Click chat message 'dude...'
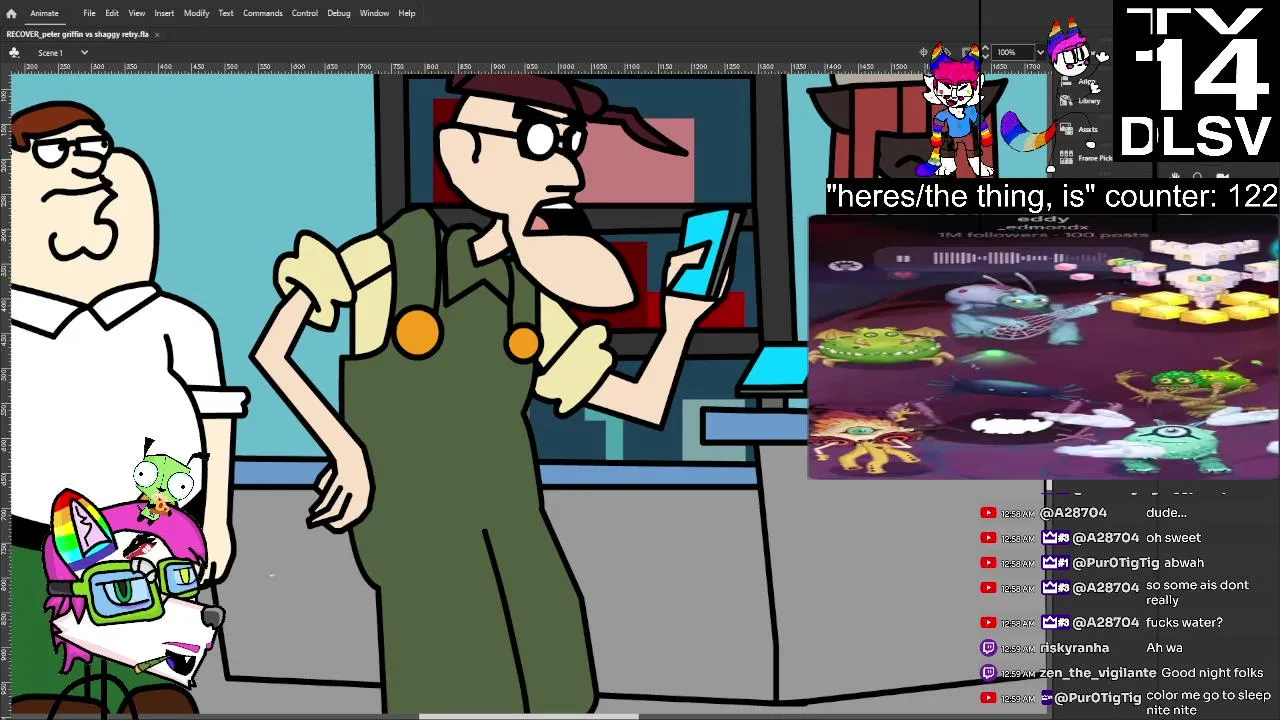1280x720 pixels. click(x=1166, y=513)
